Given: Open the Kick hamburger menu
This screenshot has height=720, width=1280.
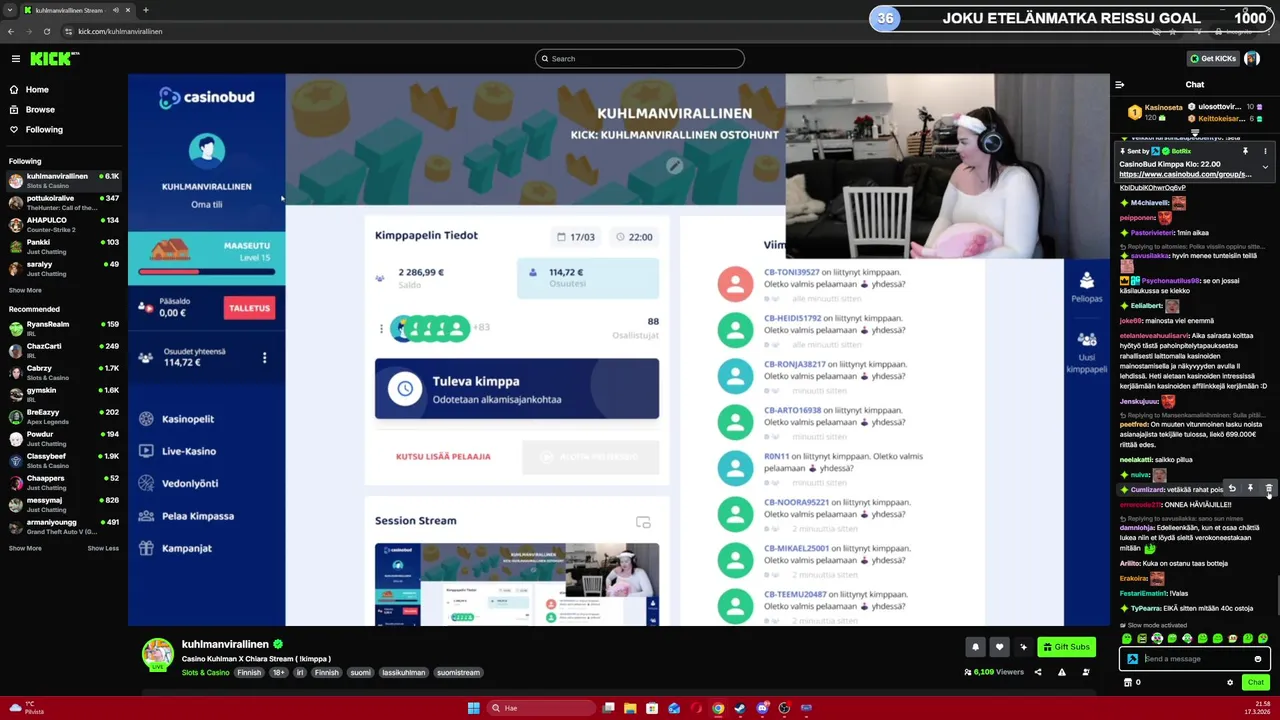Looking at the screenshot, I should pos(15,59).
